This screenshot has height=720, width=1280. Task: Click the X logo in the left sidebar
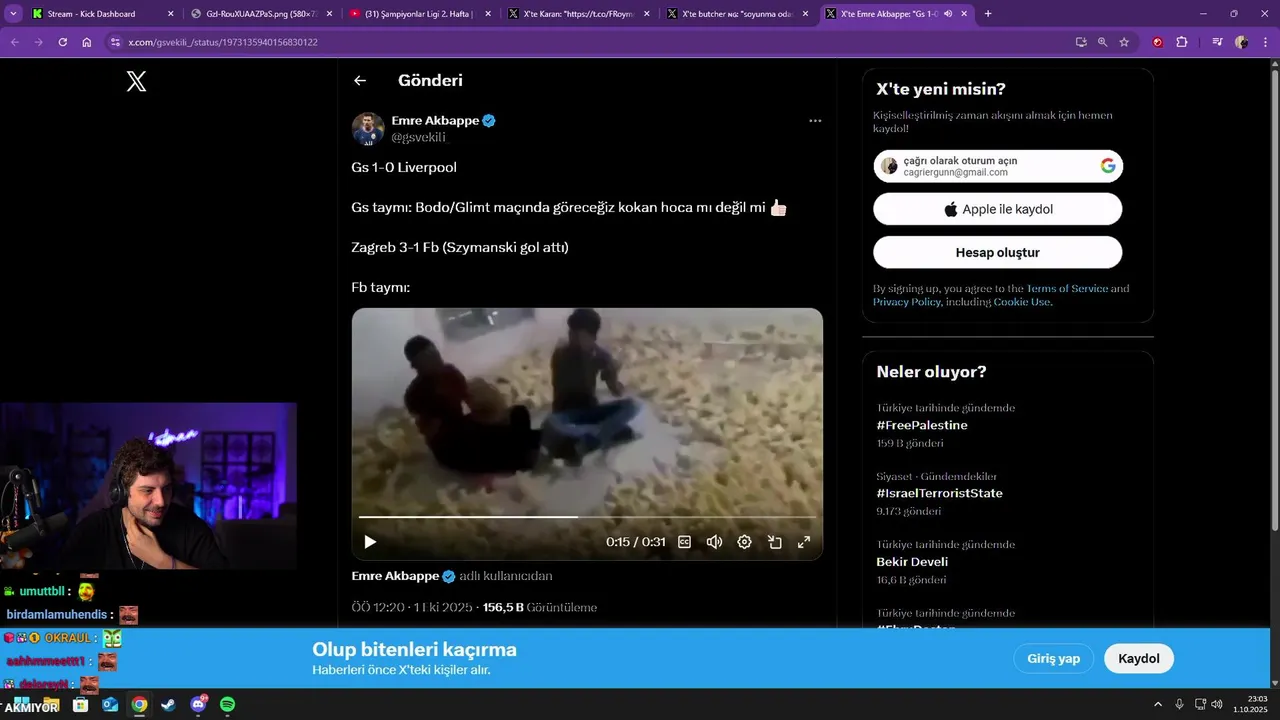click(137, 82)
